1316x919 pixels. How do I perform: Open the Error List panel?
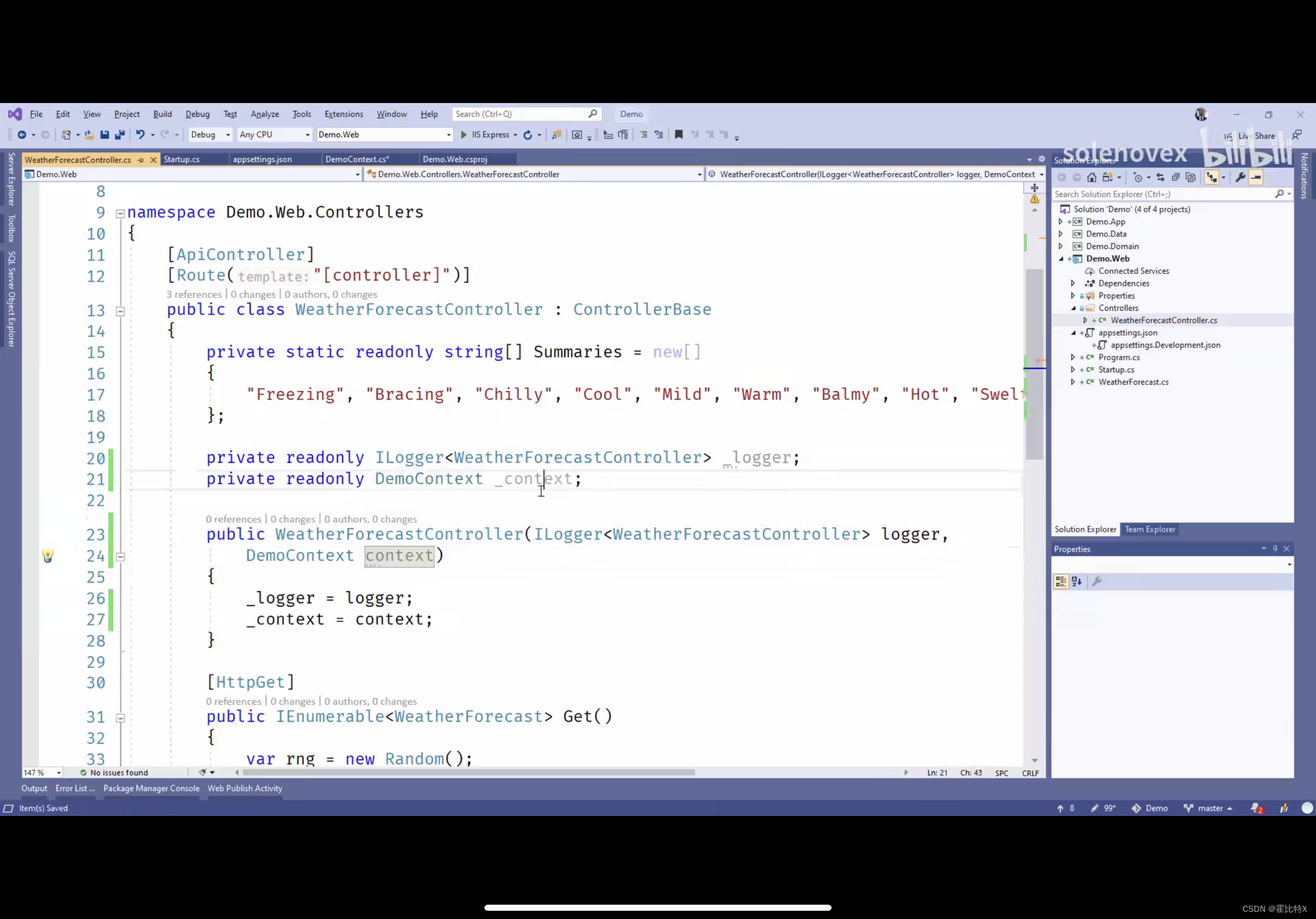coord(75,788)
